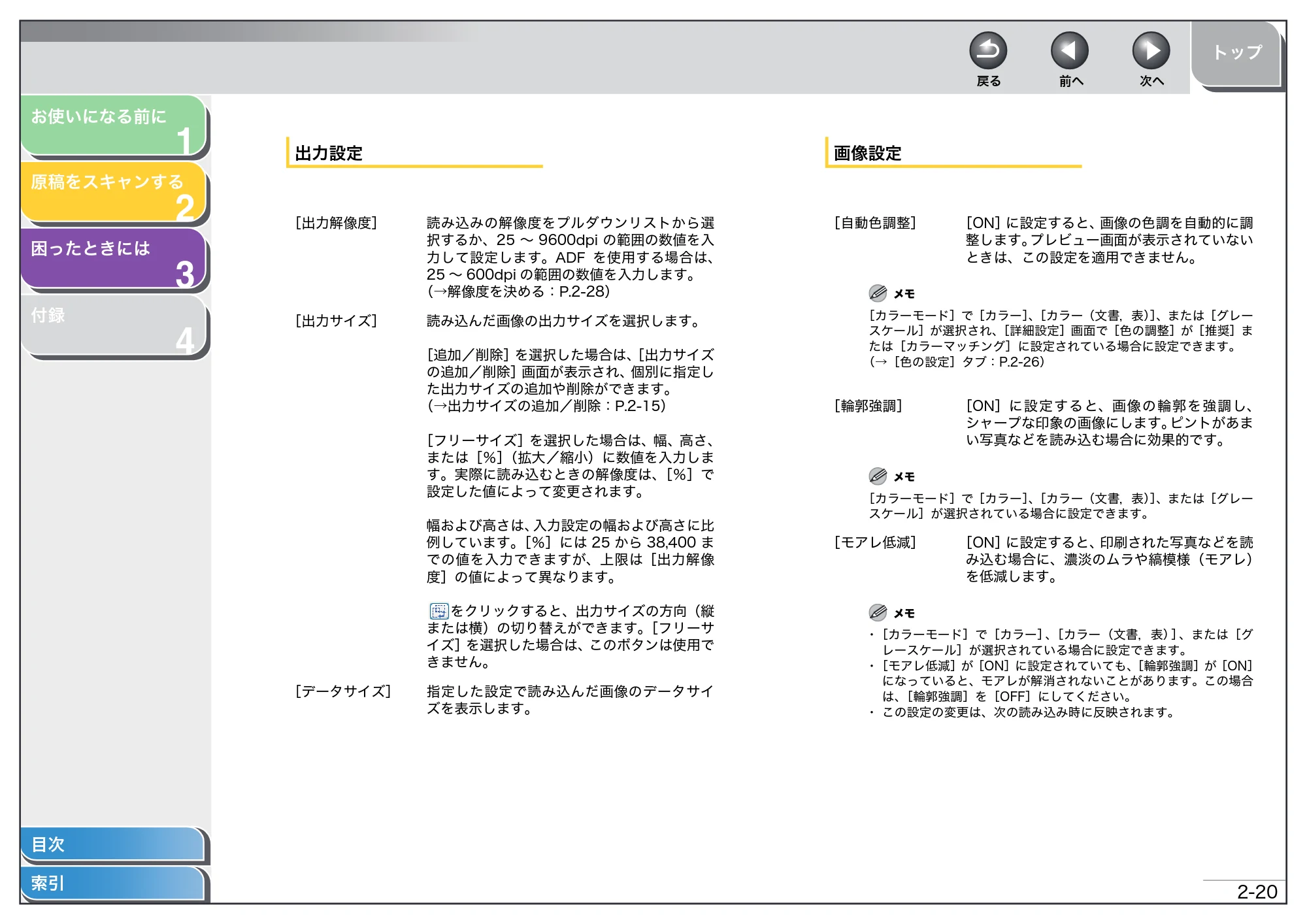Click the ［データサイズ］ label
This screenshot has width=1307, height=924.
343,691
